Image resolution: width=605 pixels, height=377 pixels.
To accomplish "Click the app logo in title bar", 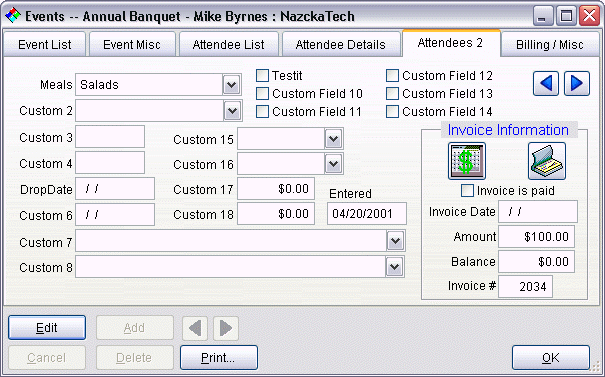I will (13, 16).
